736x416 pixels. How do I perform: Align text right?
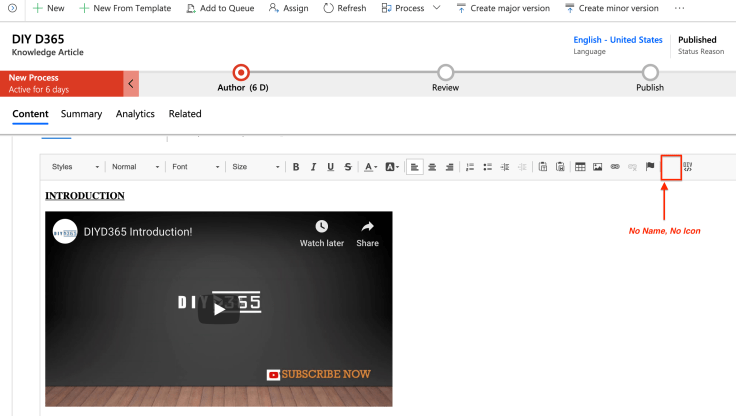click(x=449, y=167)
